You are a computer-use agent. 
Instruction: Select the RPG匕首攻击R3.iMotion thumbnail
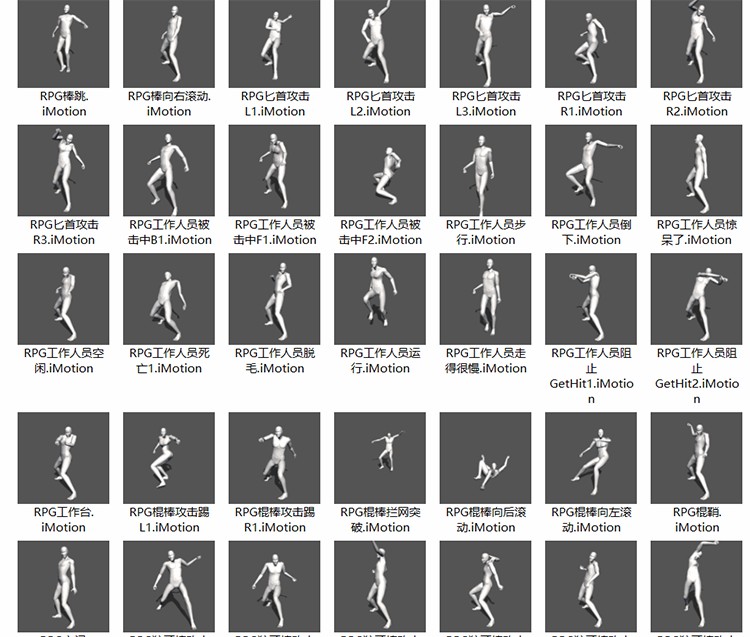tap(64, 171)
